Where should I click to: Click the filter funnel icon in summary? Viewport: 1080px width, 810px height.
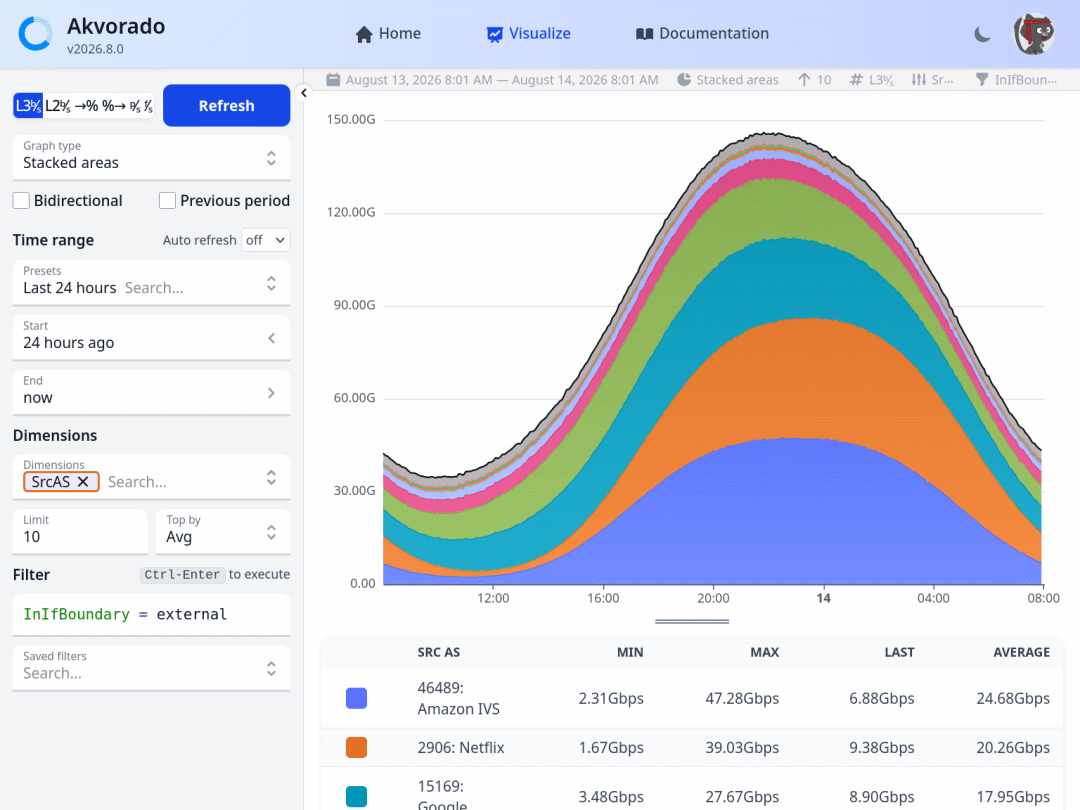coord(982,80)
